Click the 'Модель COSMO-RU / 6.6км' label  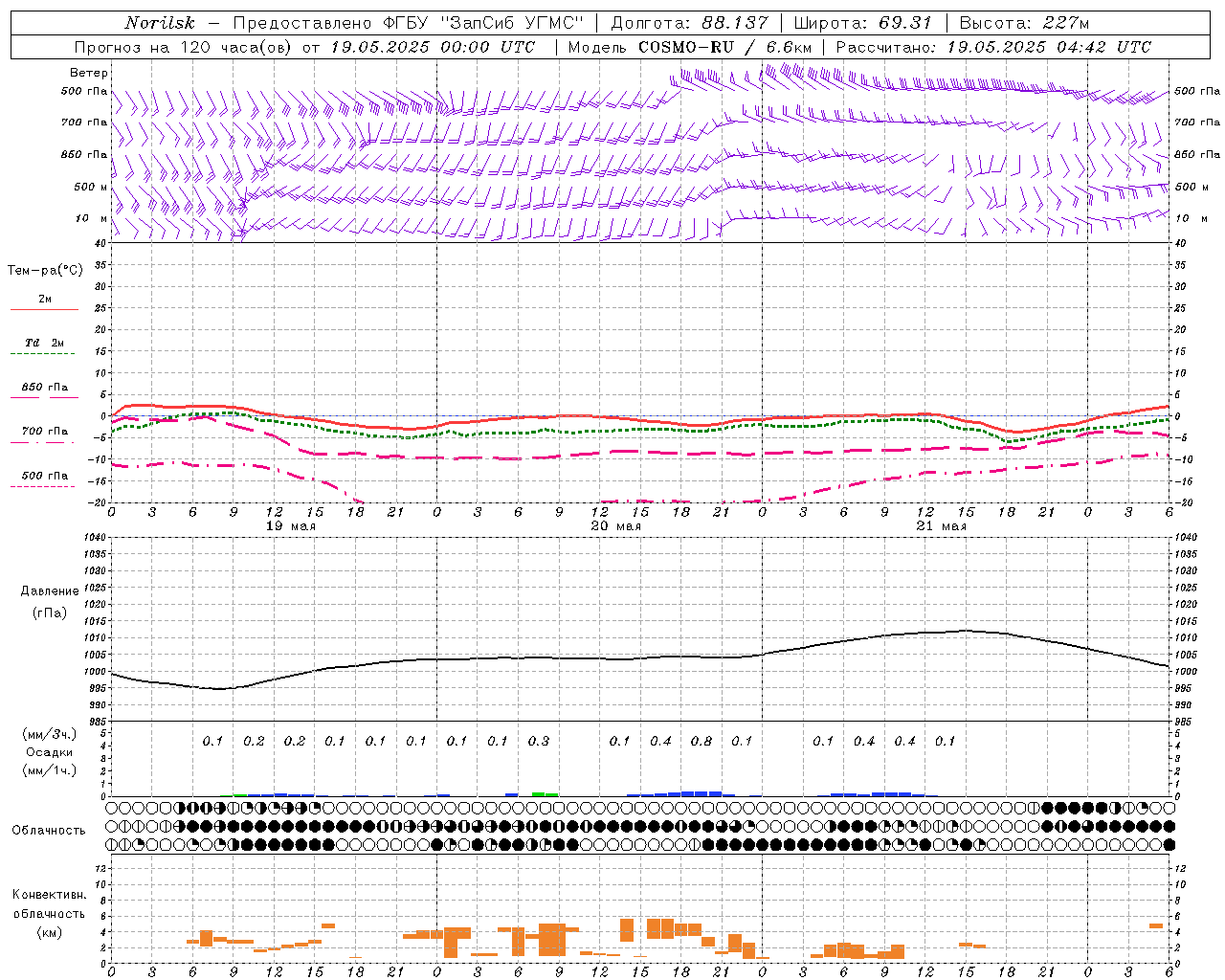[x=689, y=47]
